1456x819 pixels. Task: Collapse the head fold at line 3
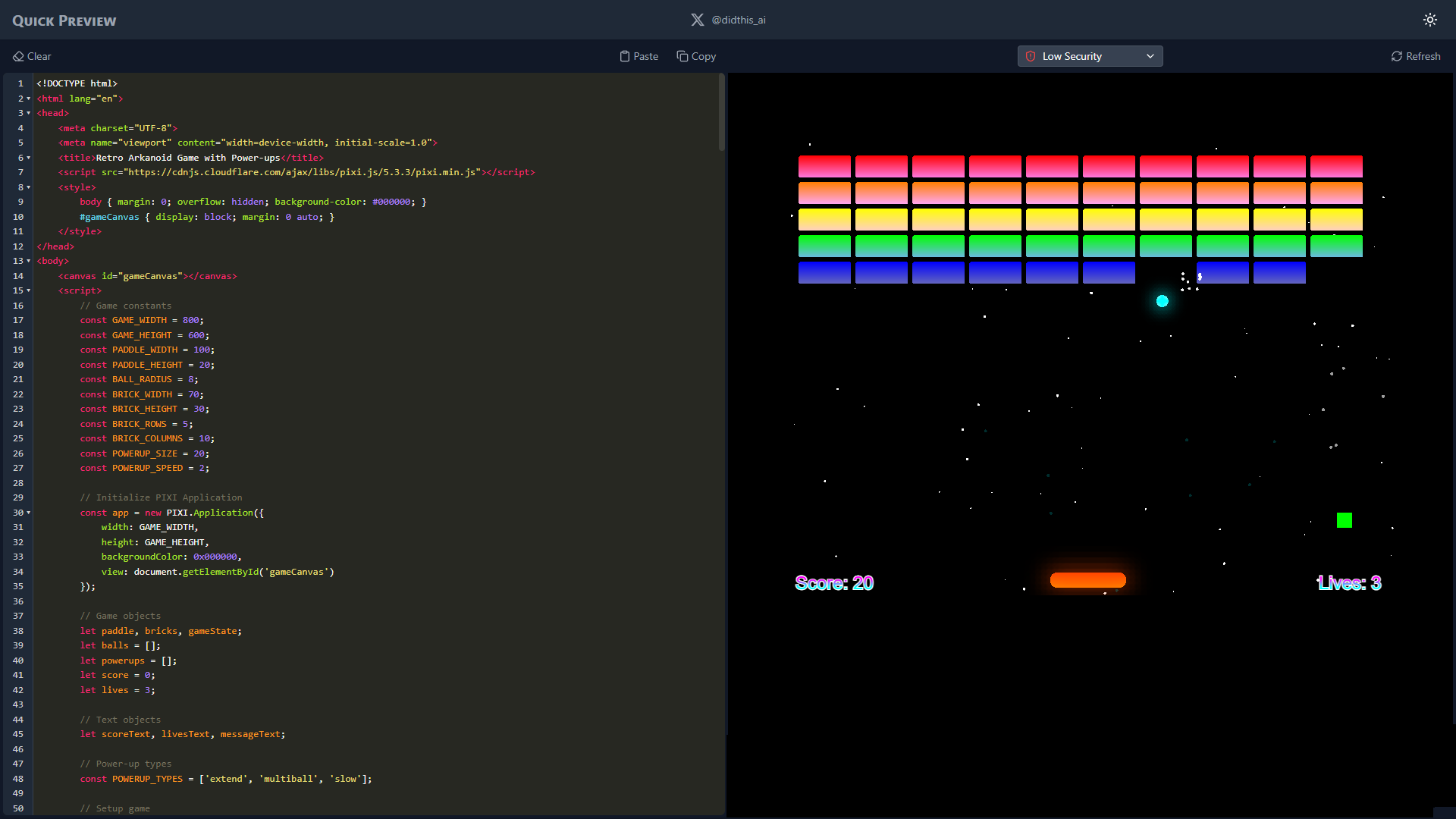click(29, 113)
